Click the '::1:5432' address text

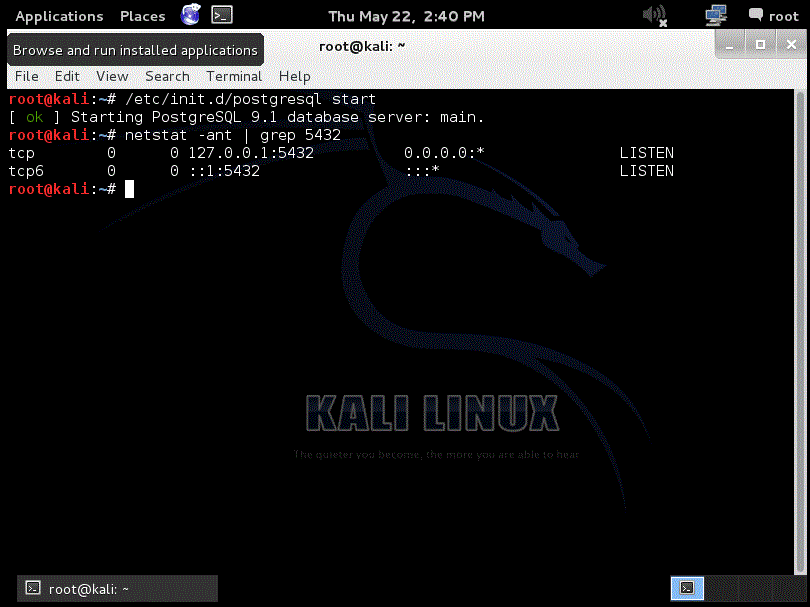[x=224, y=171]
